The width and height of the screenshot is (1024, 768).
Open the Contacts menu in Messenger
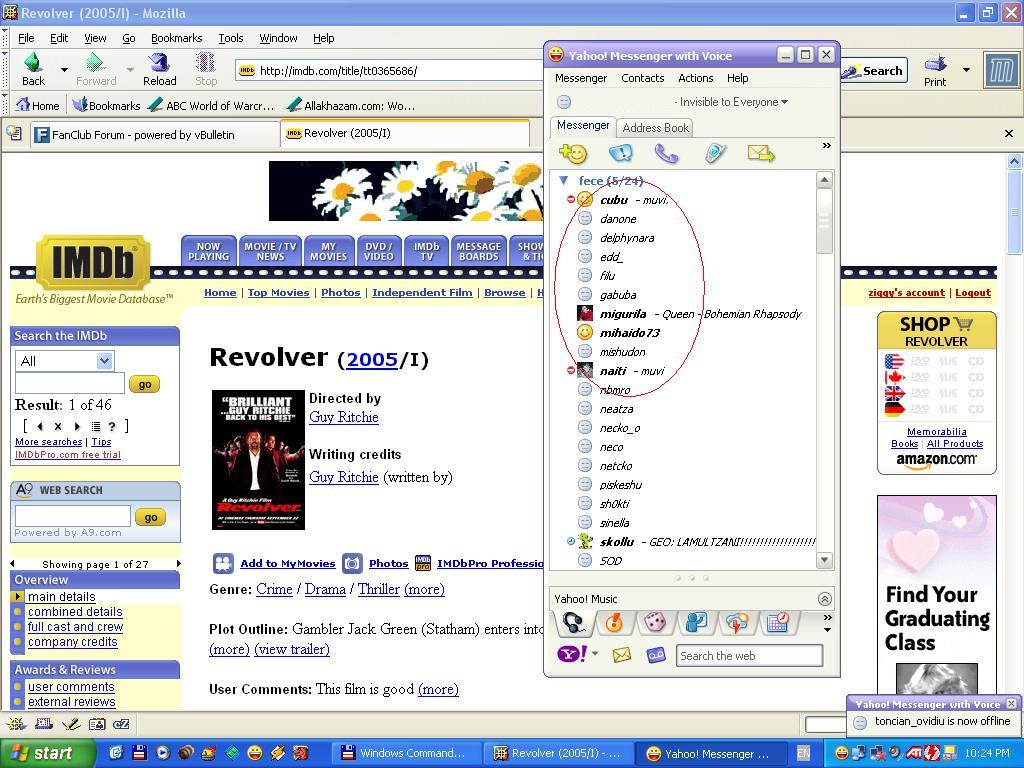point(642,78)
